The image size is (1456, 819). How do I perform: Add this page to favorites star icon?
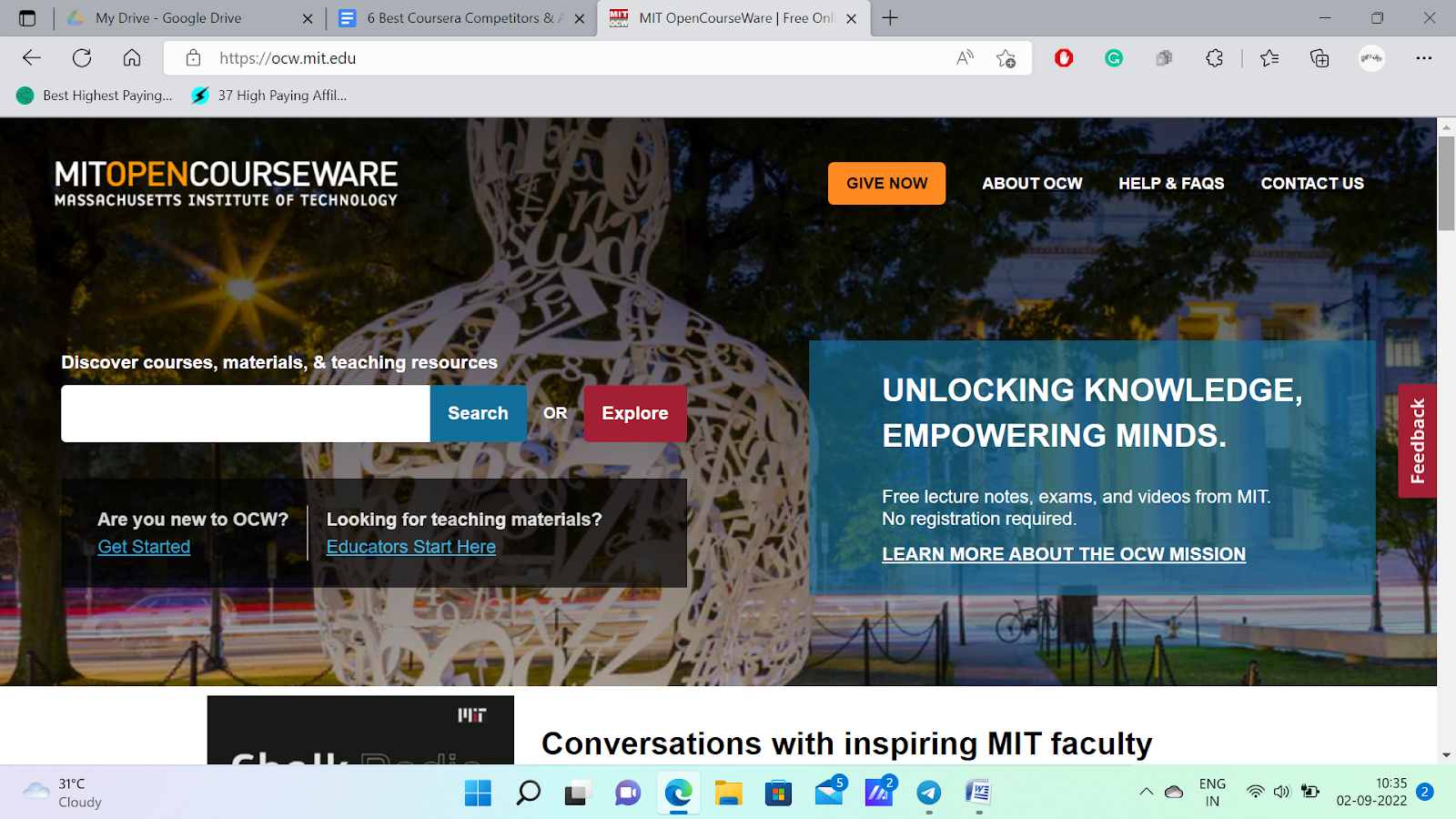click(x=1006, y=58)
